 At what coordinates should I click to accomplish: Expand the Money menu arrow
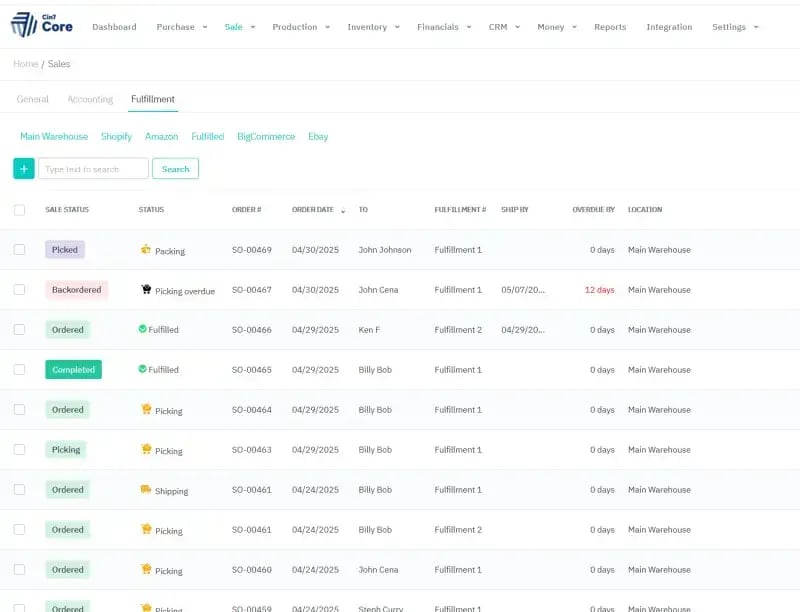pos(574,27)
